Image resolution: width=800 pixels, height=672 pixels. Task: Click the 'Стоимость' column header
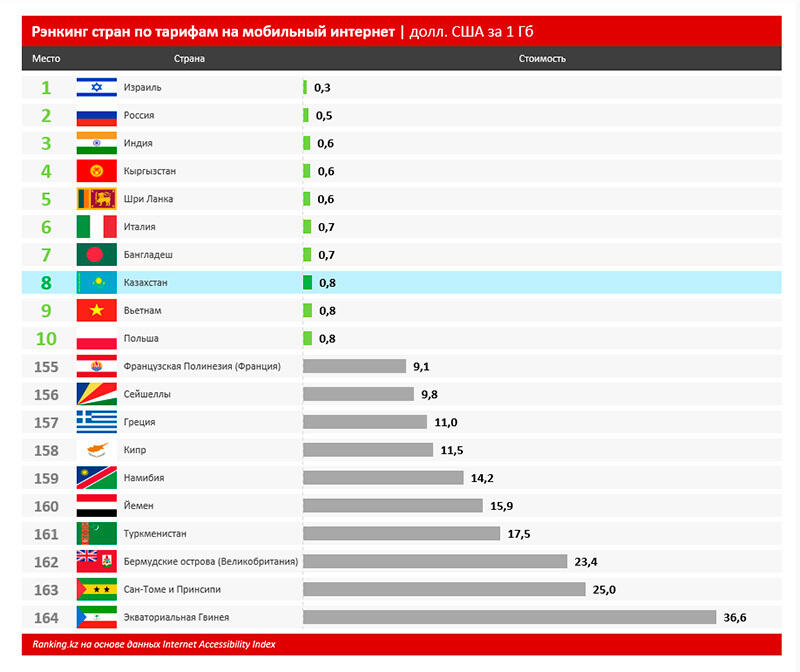[542, 59]
